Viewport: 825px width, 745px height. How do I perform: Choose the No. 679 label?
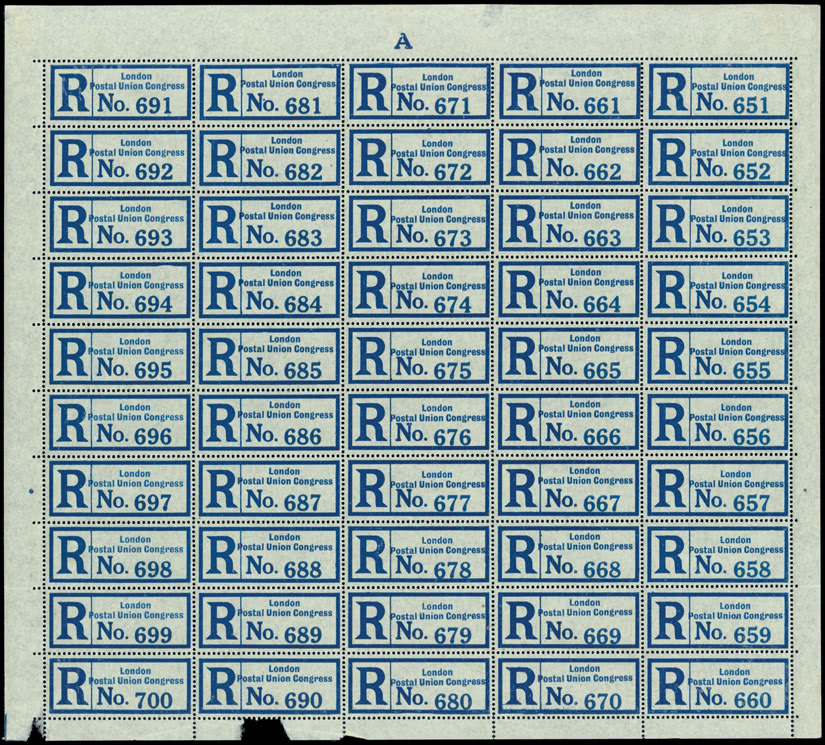[419, 621]
